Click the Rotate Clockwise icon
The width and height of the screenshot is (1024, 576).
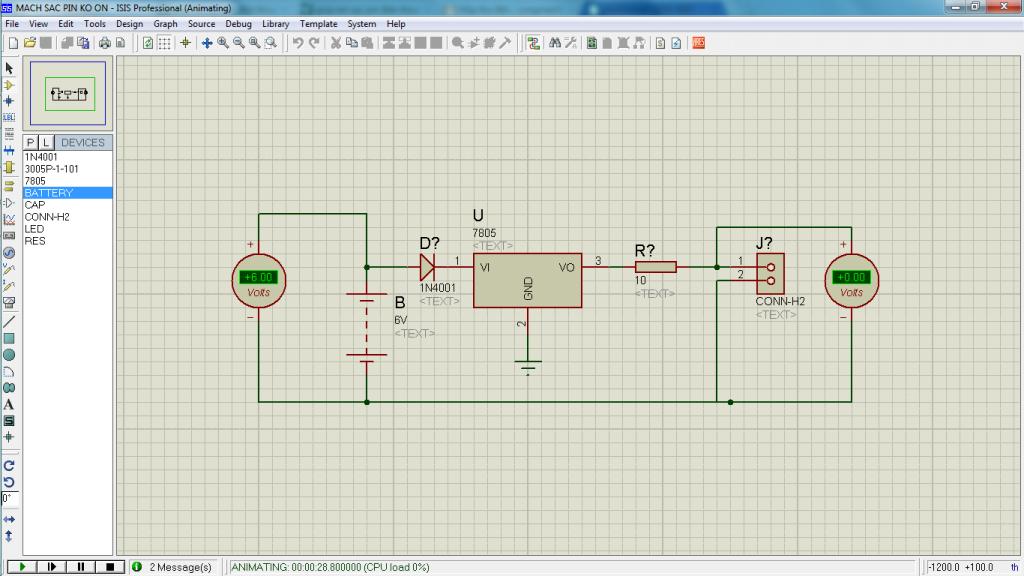pyautogui.click(x=9, y=465)
